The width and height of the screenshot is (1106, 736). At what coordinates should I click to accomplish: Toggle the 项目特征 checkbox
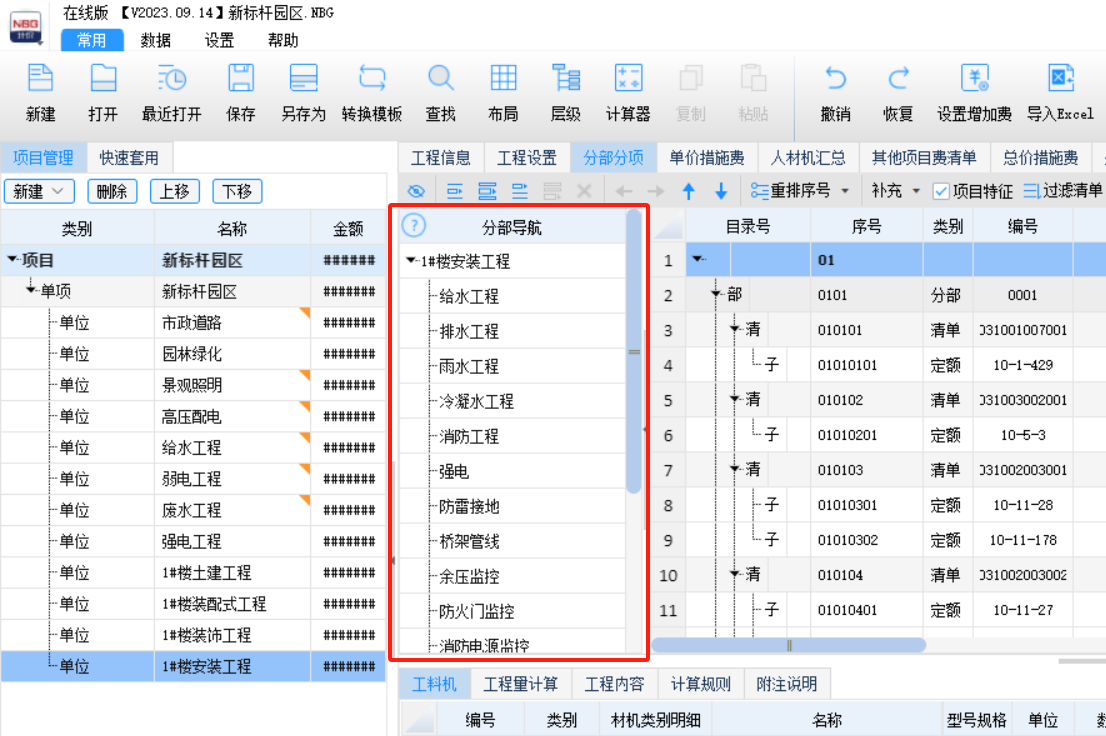coord(941,191)
